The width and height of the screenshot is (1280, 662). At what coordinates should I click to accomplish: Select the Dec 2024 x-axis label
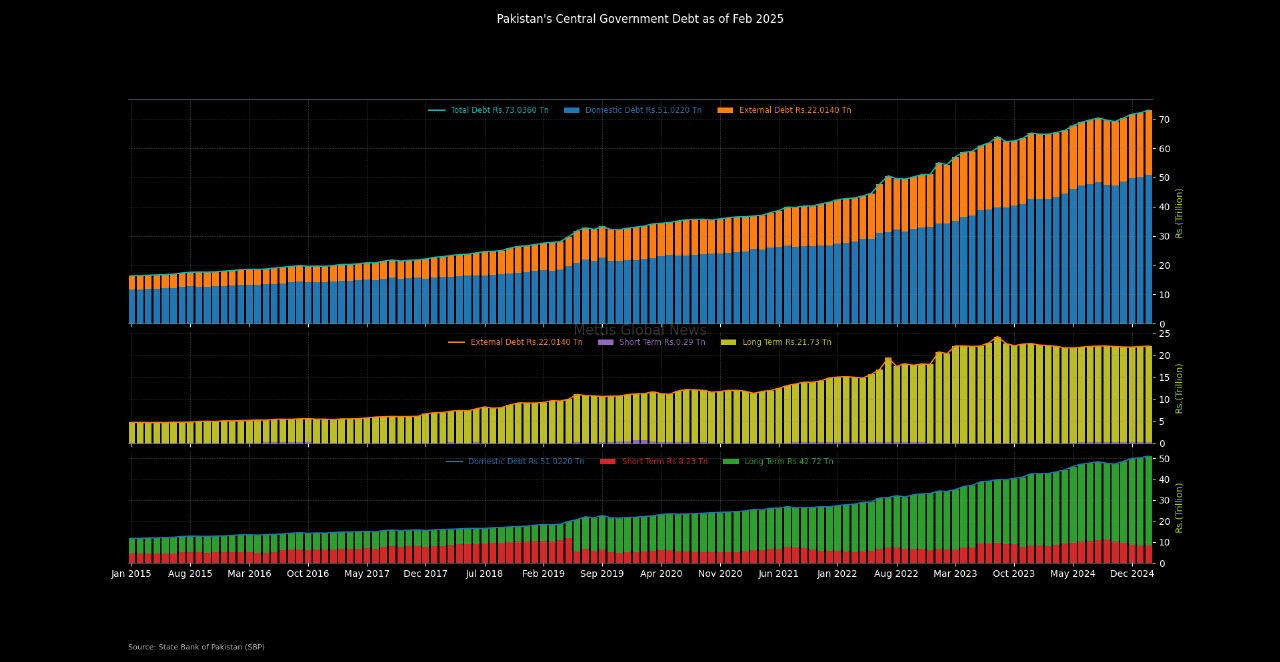(1133, 574)
